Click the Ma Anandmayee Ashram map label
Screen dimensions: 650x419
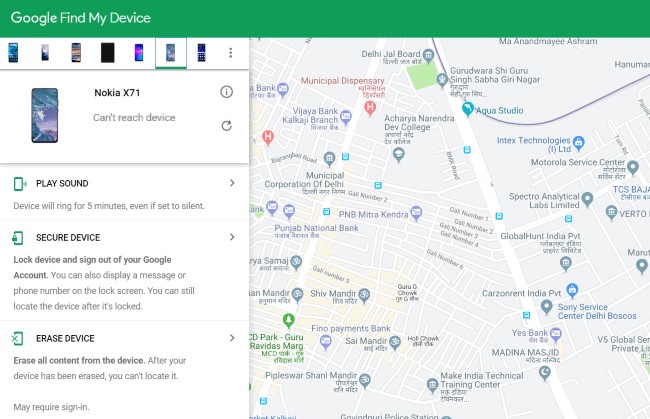tap(548, 41)
